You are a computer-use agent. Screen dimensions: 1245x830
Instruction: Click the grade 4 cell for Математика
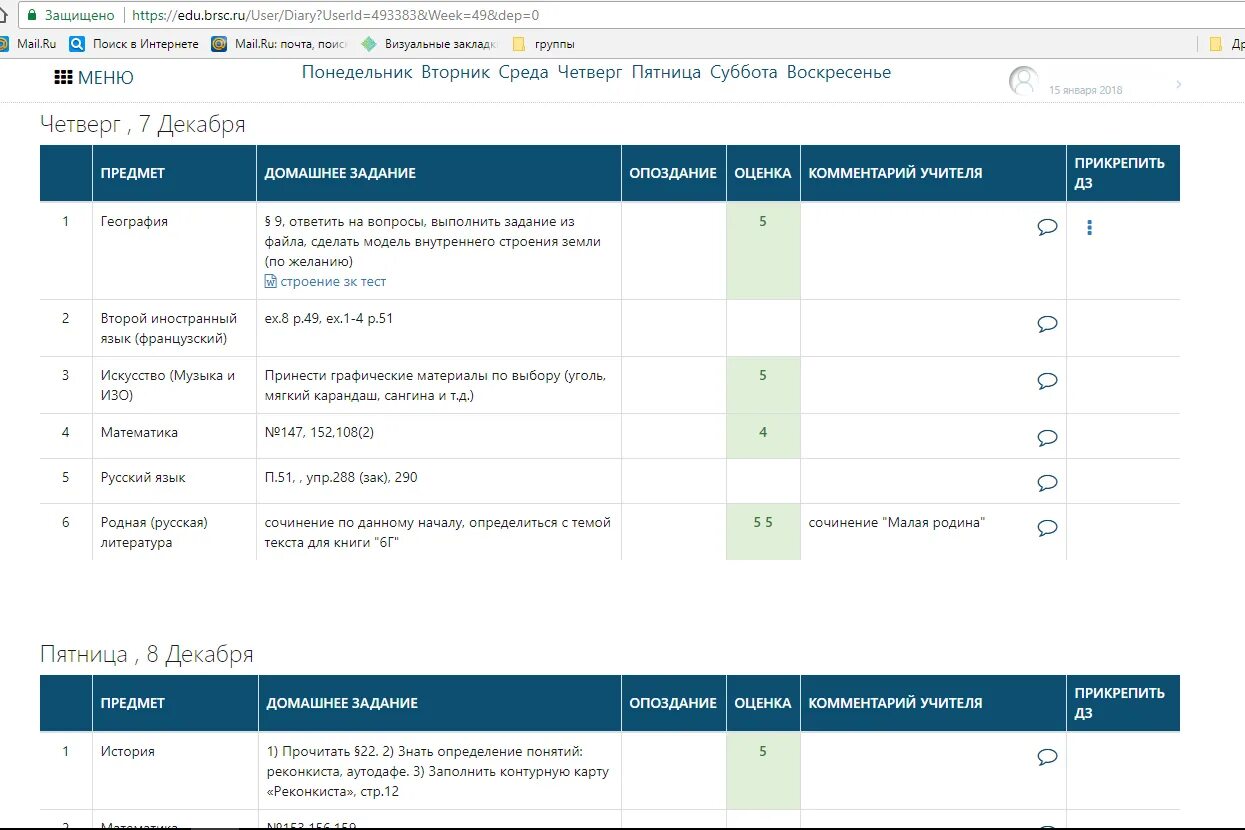tap(763, 436)
